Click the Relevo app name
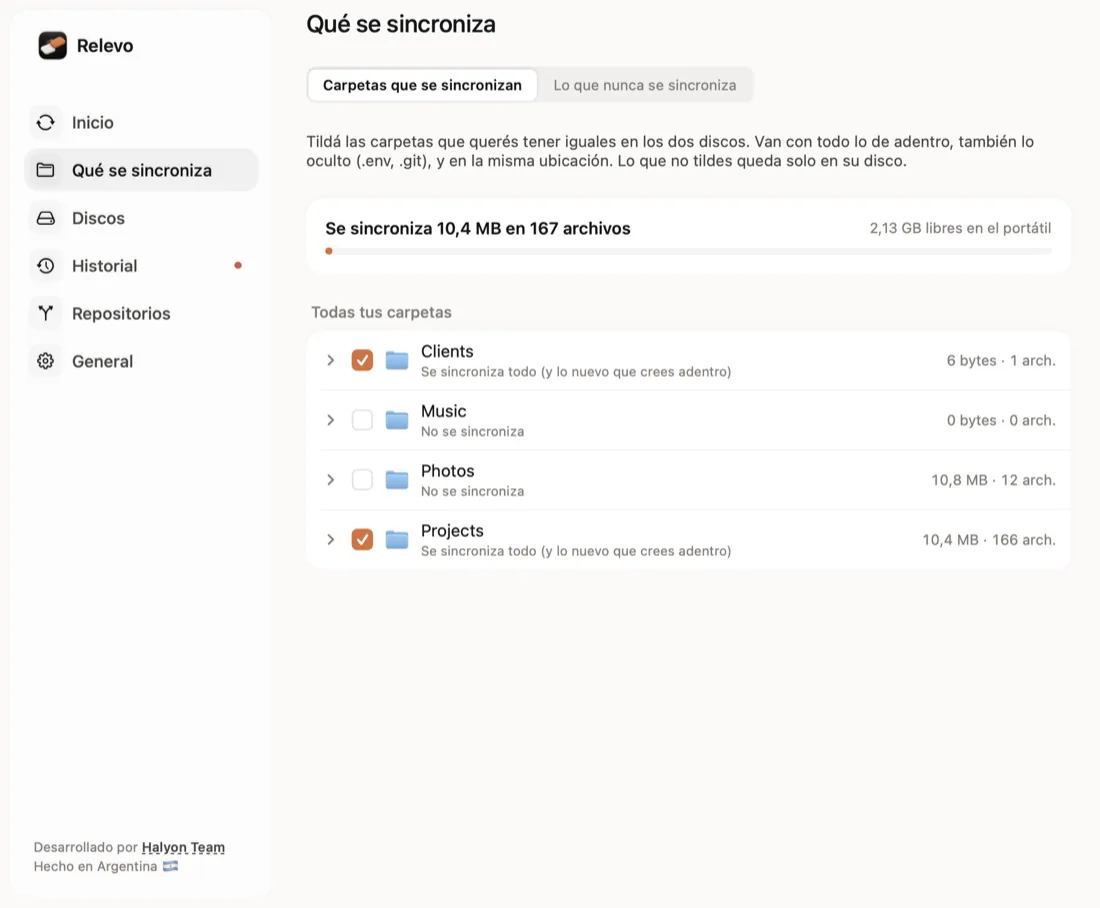 [105, 46]
